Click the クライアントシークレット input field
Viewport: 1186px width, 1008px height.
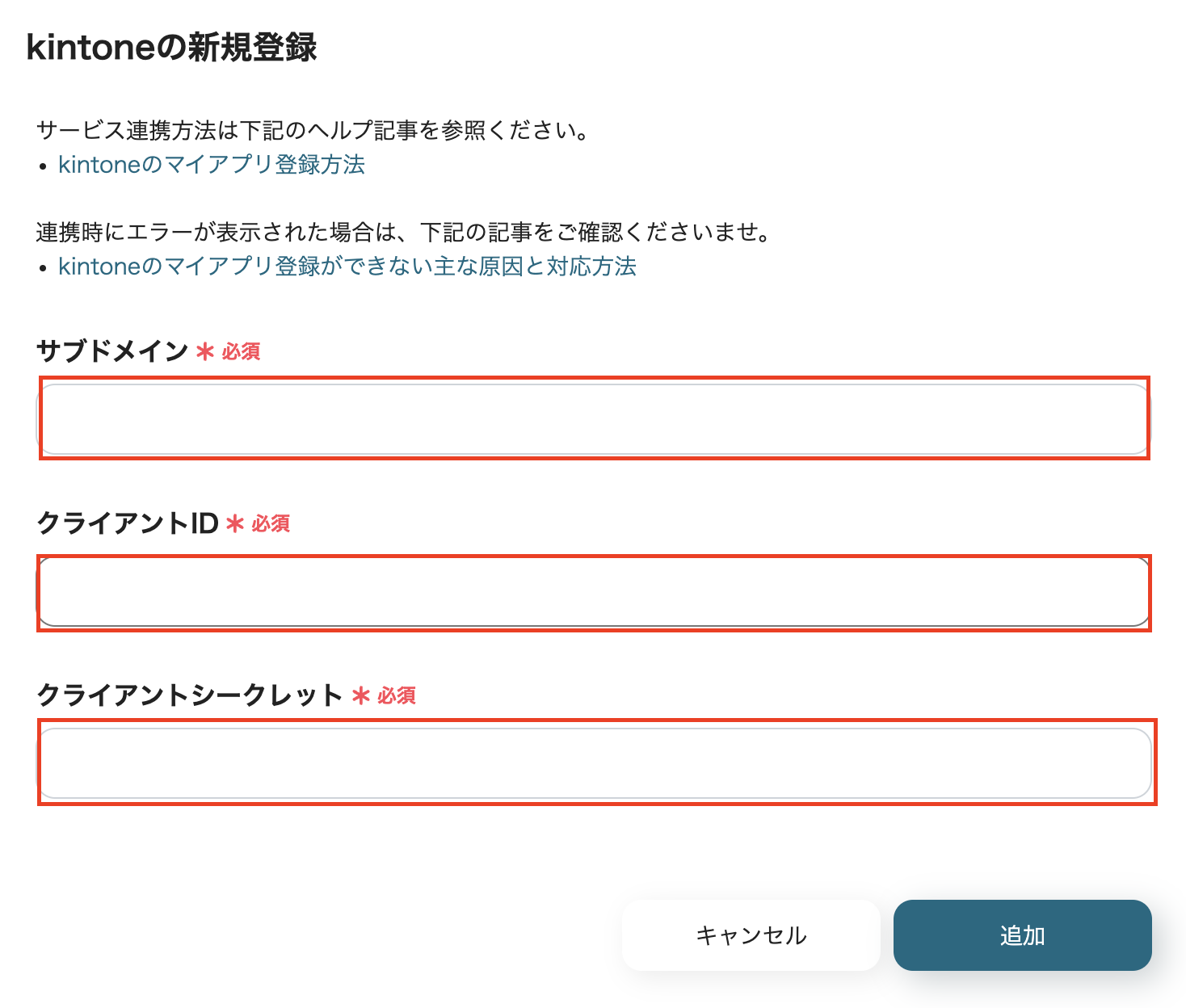click(594, 763)
